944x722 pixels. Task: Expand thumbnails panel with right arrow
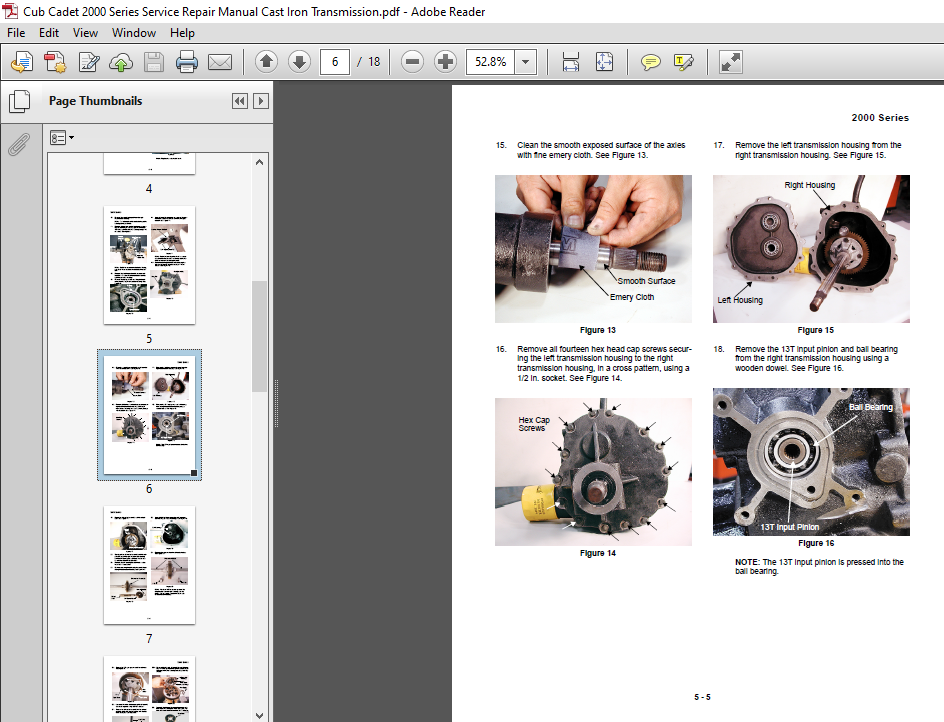click(x=261, y=101)
